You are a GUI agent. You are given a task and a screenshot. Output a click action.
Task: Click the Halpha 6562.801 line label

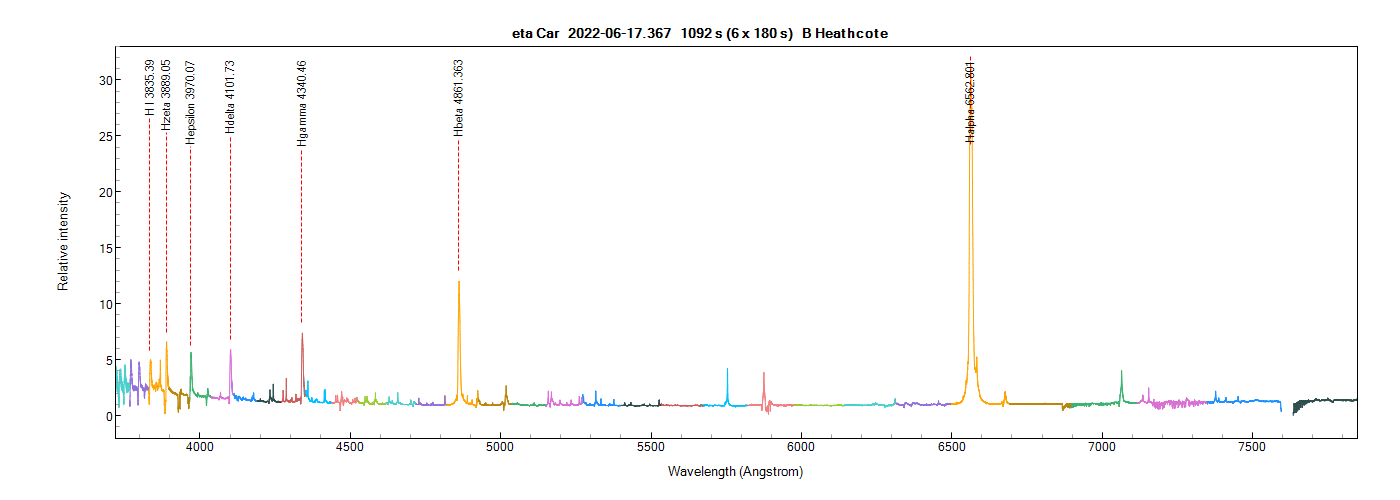[x=969, y=101]
